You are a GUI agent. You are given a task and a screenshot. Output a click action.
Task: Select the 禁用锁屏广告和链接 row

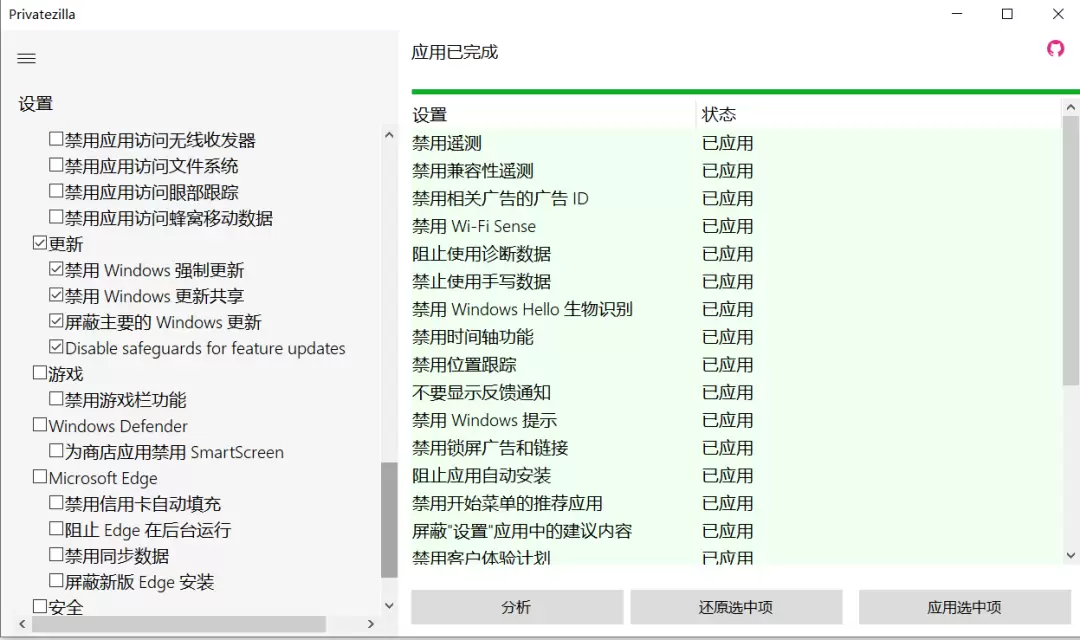(736, 448)
